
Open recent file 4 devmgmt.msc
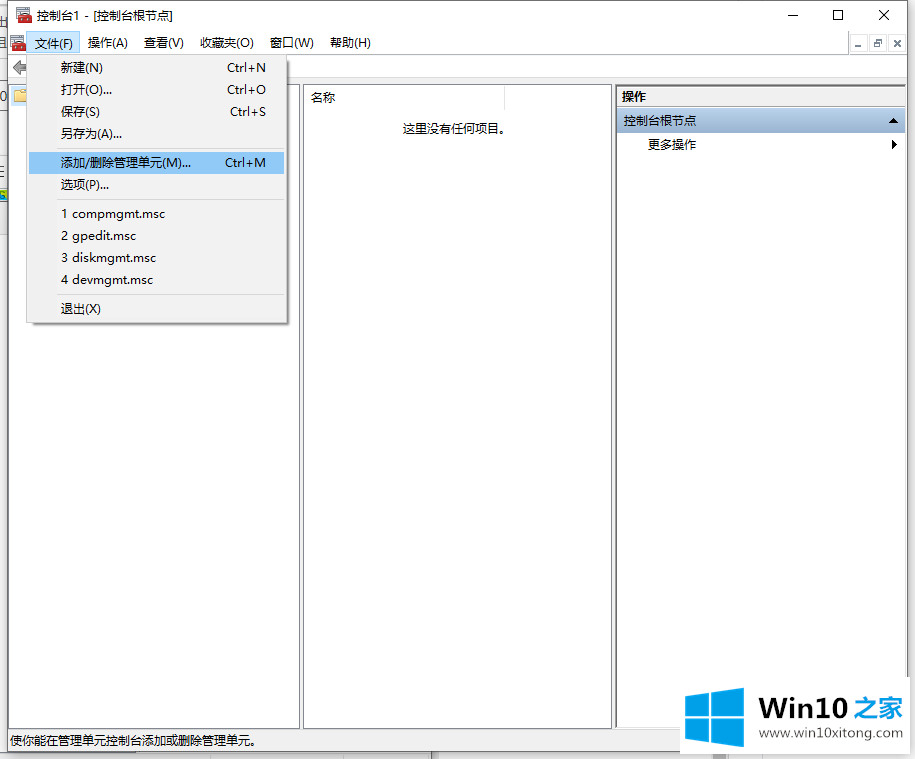point(156,280)
